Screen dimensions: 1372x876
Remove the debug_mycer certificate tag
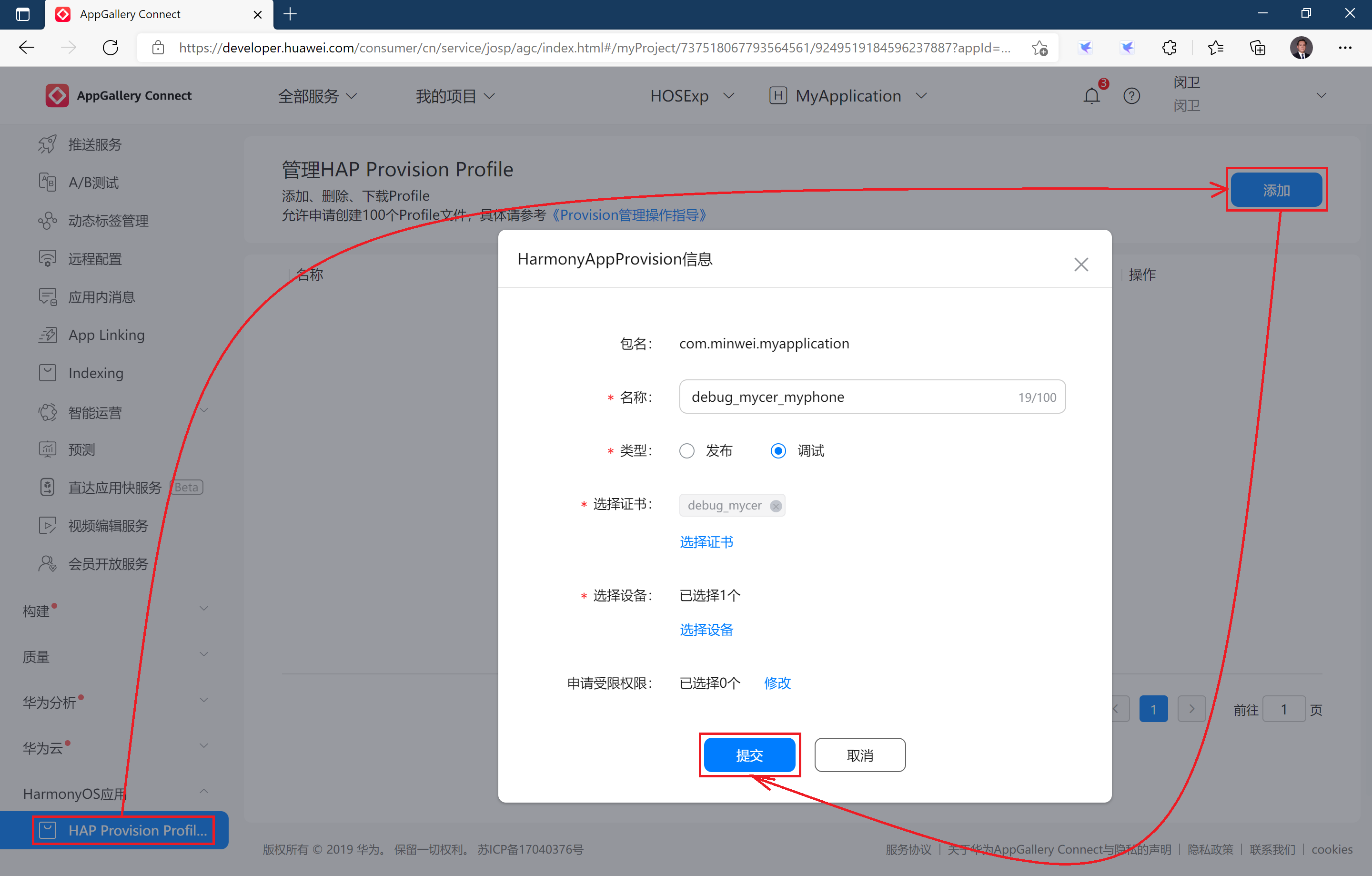776,506
